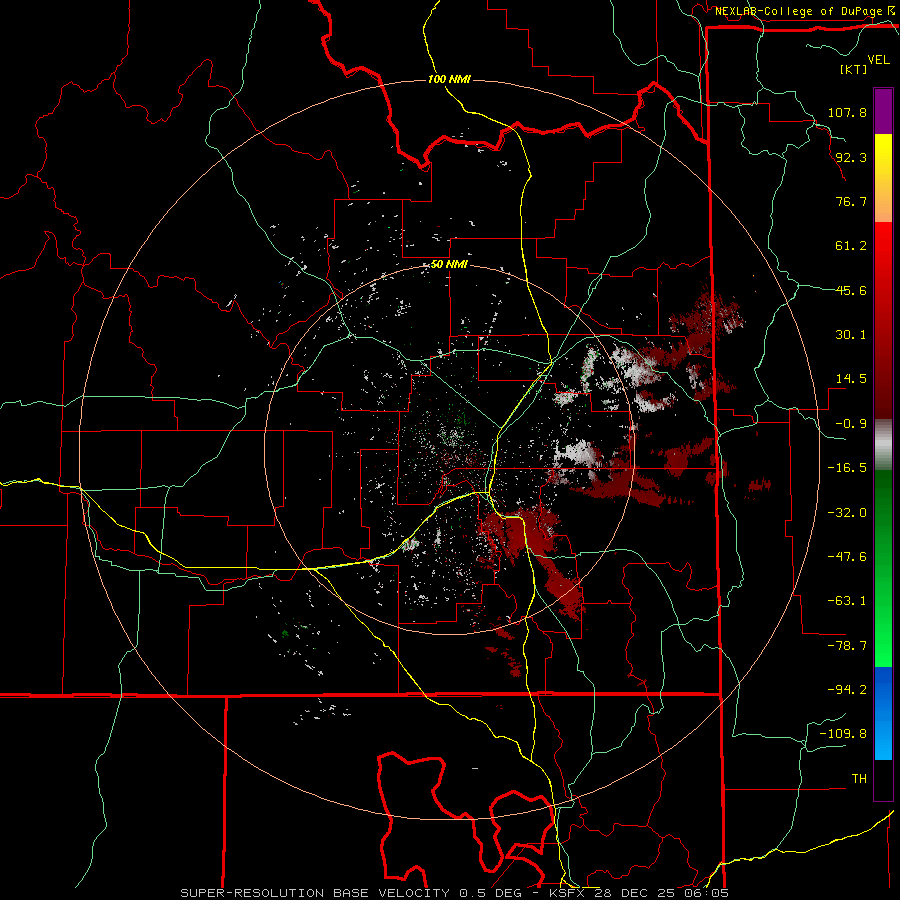Click the green segment of the velocity color bar
This screenshot has width=900, height=900.
coord(883,568)
